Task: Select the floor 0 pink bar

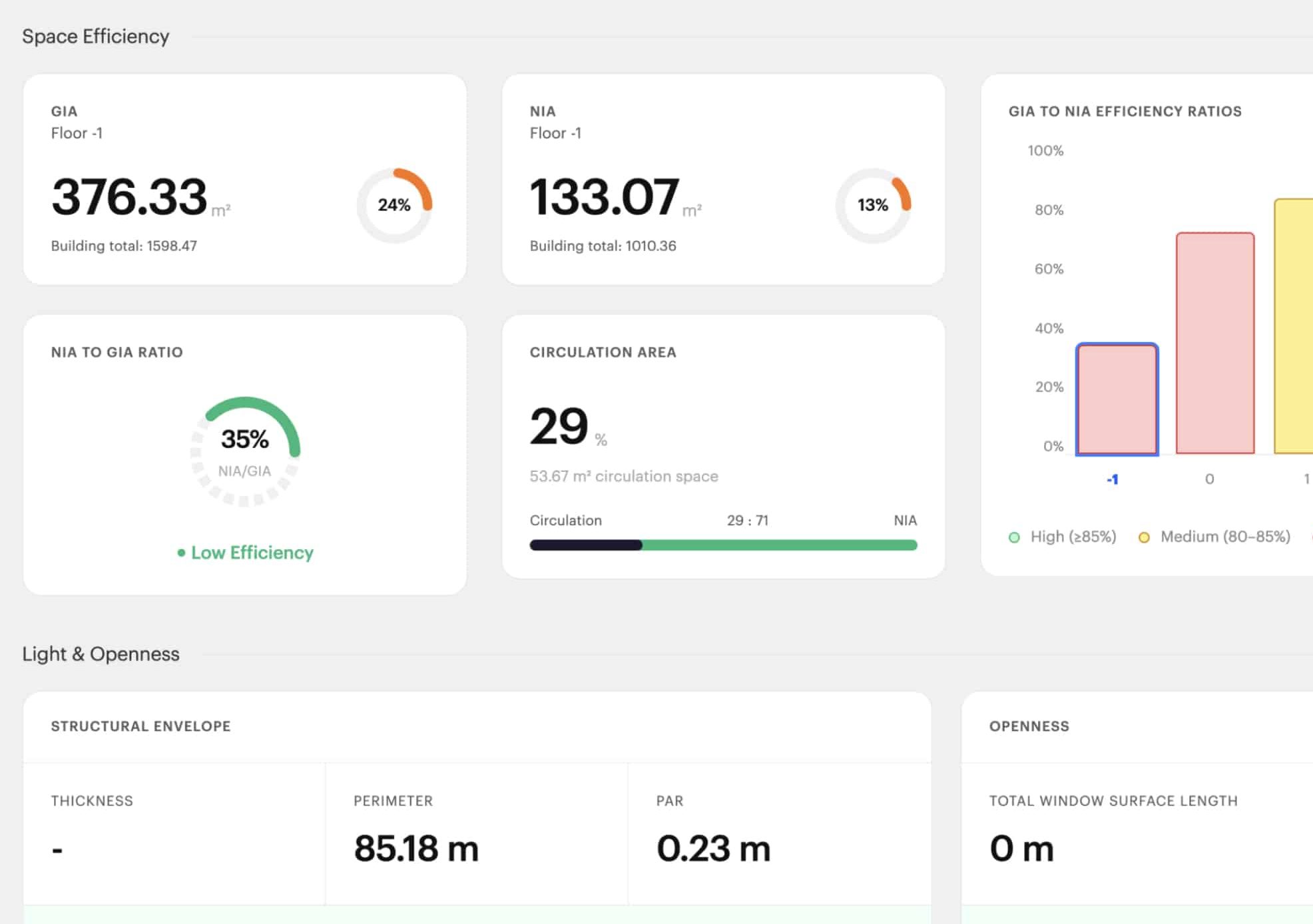Action: coord(1215,343)
